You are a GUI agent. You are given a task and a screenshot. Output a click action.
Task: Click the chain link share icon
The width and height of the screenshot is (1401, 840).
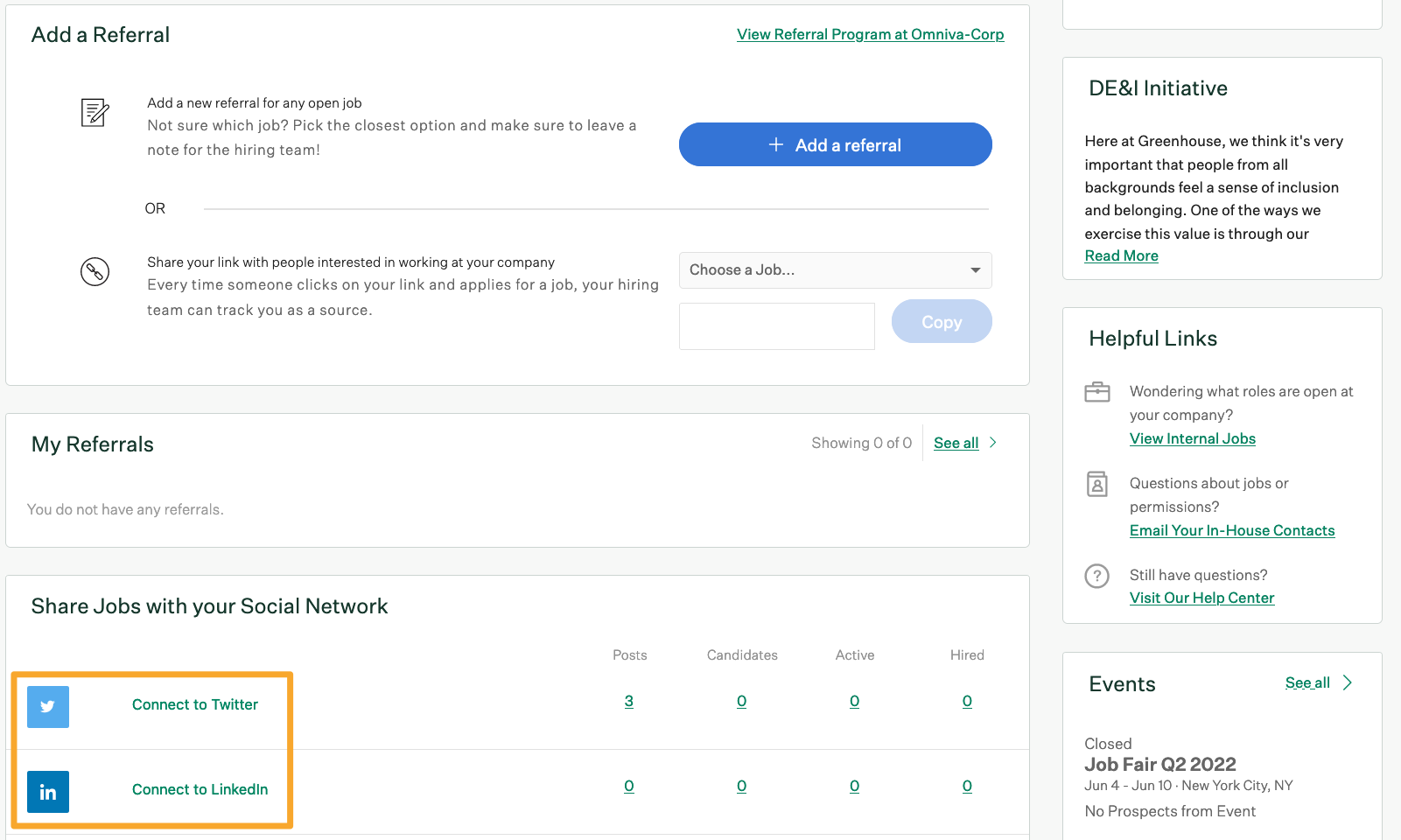95,272
